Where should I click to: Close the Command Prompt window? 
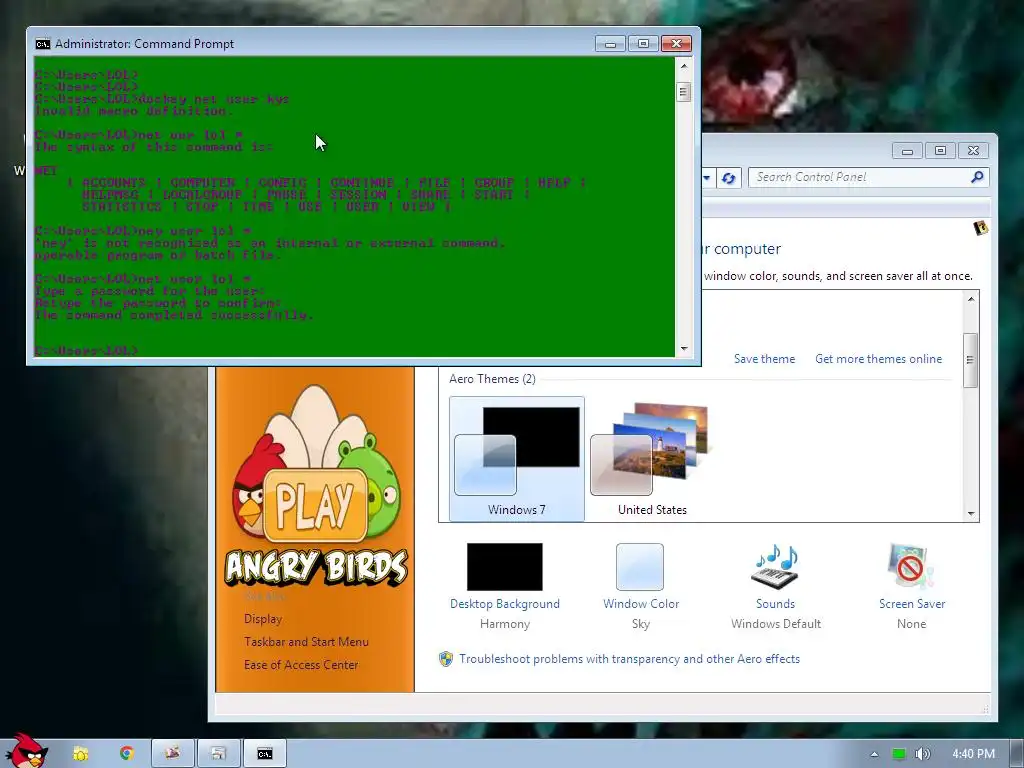click(677, 44)
